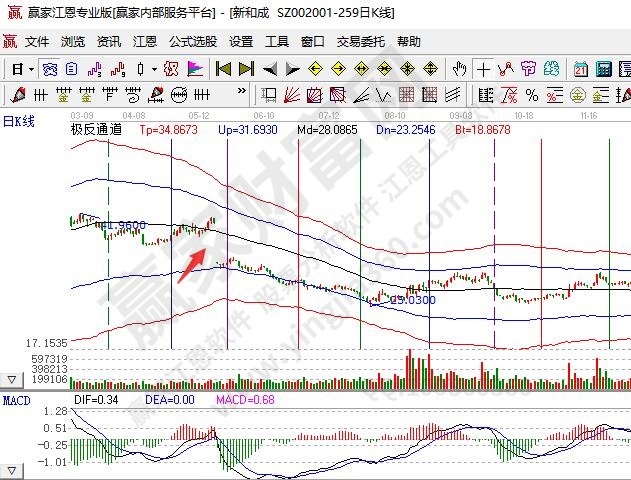Collapse the volume panel with triangle button

12,380
